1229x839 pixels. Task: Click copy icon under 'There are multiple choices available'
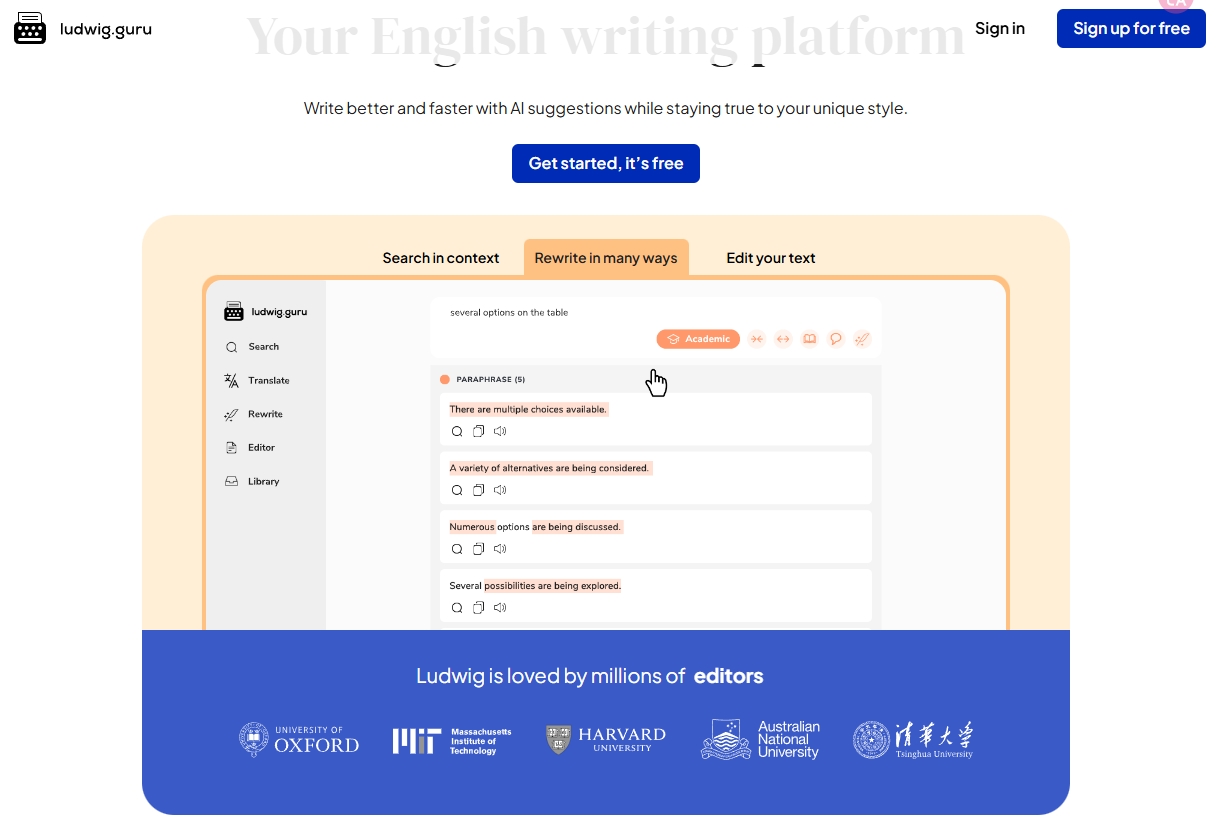(x=479, y=432)
